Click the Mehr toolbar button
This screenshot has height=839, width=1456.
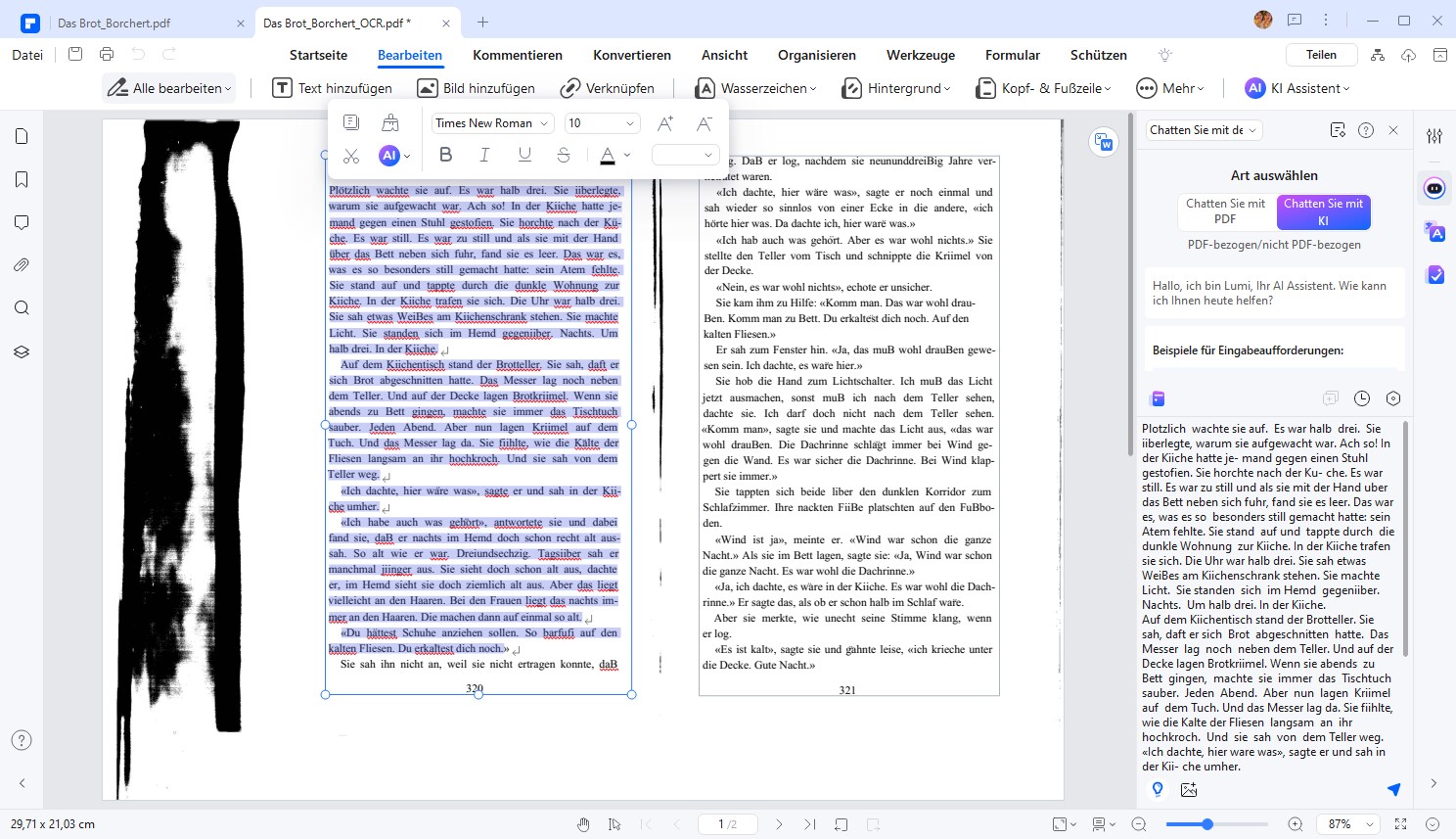point(1170,88)
